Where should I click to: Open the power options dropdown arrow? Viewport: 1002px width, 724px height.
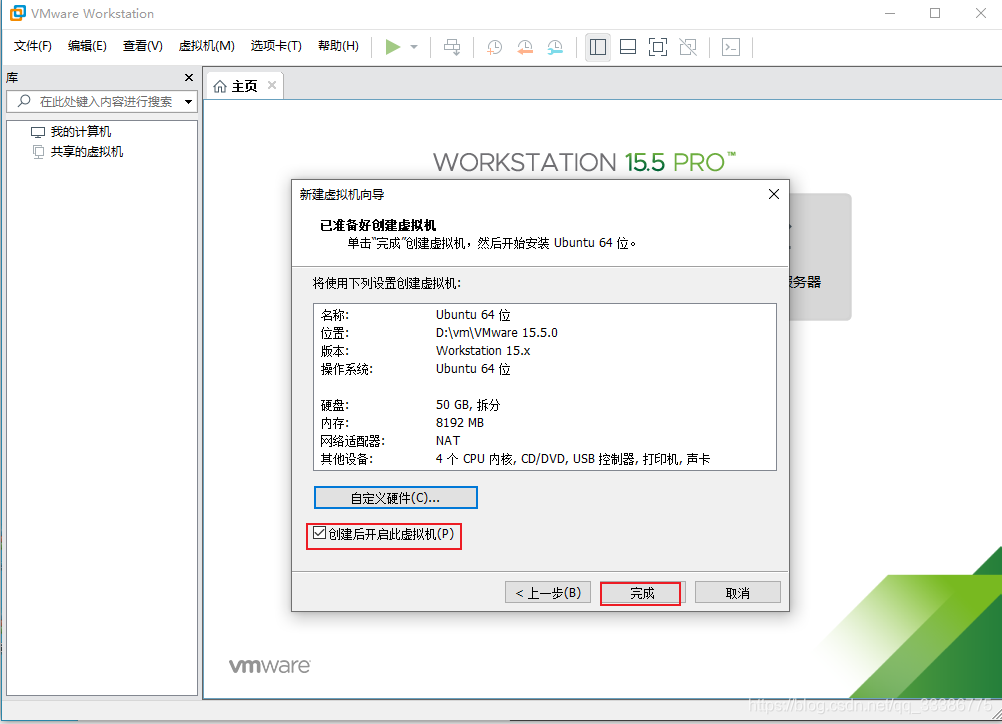[414, 47]
